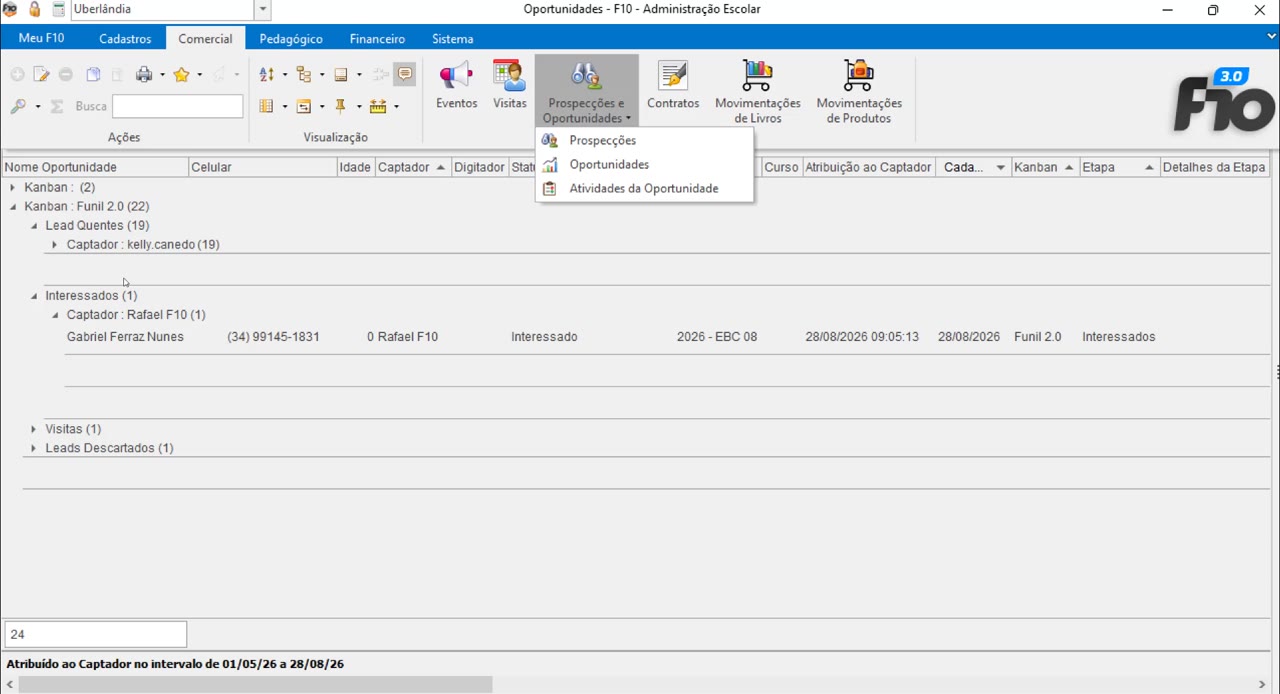This screenshot has width=1280, height=694.
Task: Expand the 'Kanban : (2)' group
Action: click(12, 187)
